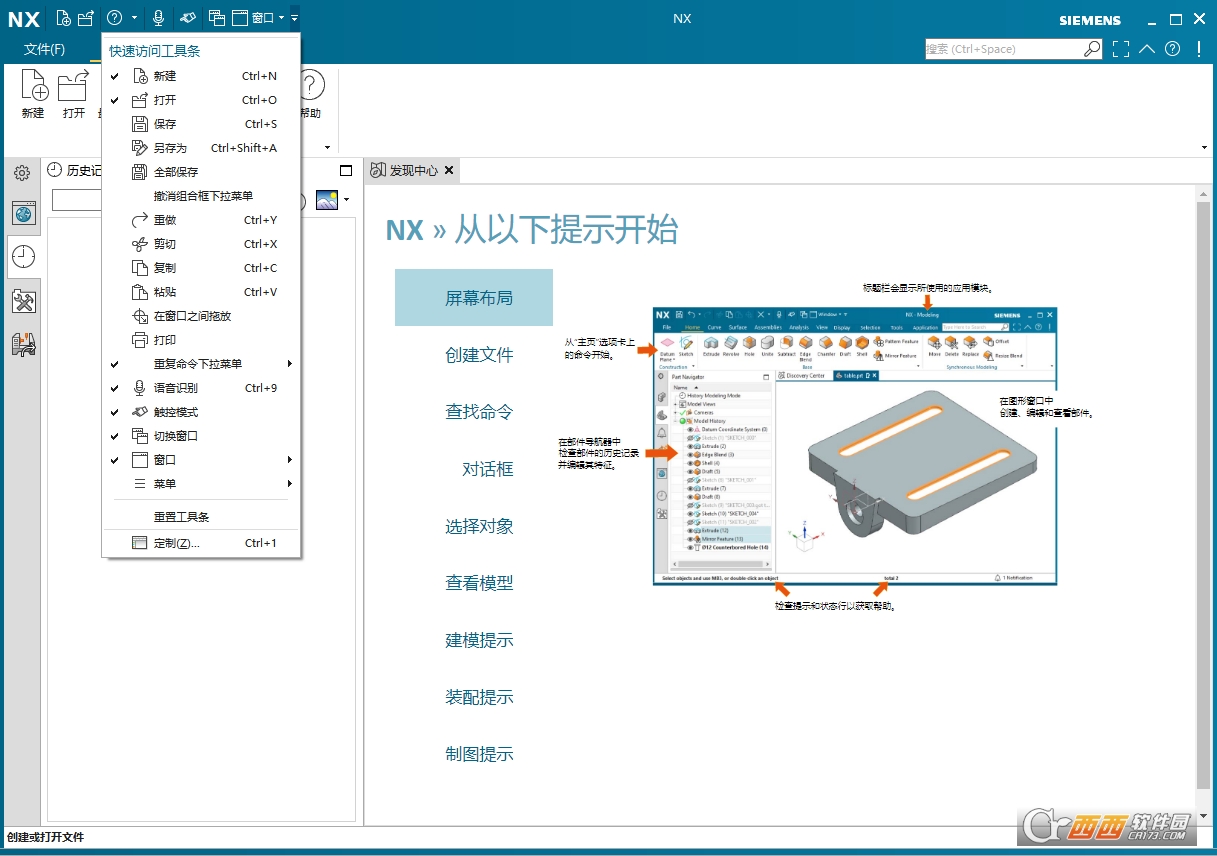Click the 对话框 link

click(x=487, y=468)
